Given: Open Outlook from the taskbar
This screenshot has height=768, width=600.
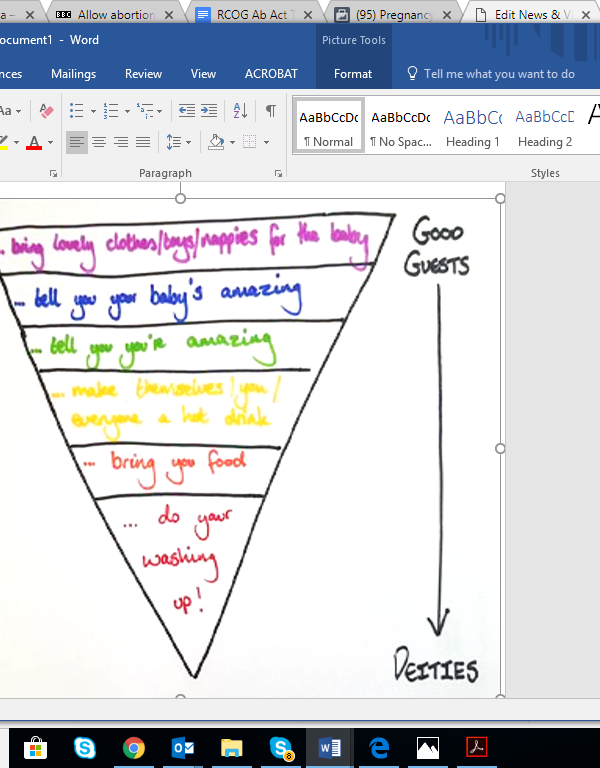Looking at the screenshot, I should (183, 748).
